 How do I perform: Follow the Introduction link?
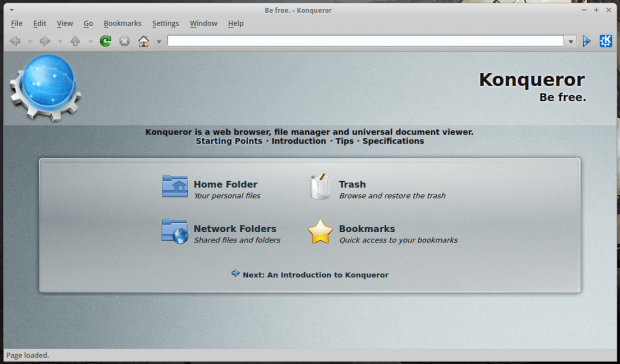pos(299,141)
